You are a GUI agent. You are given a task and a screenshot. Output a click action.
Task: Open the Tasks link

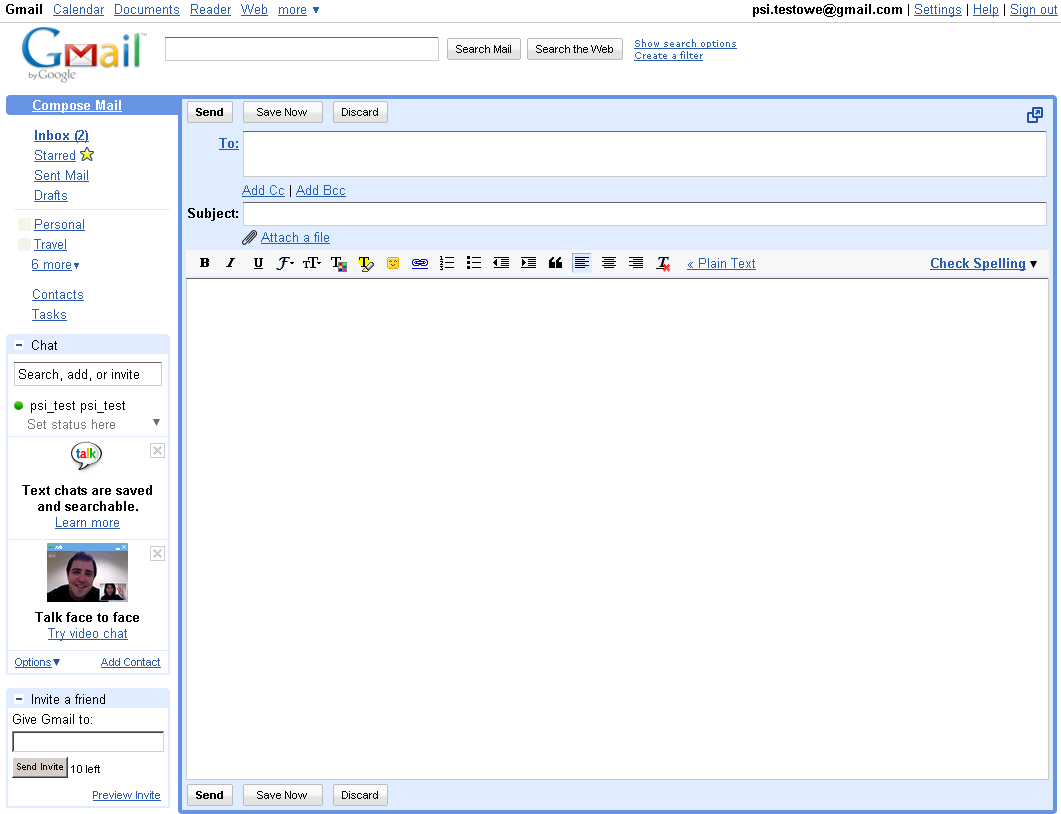[x=49, y=315]
